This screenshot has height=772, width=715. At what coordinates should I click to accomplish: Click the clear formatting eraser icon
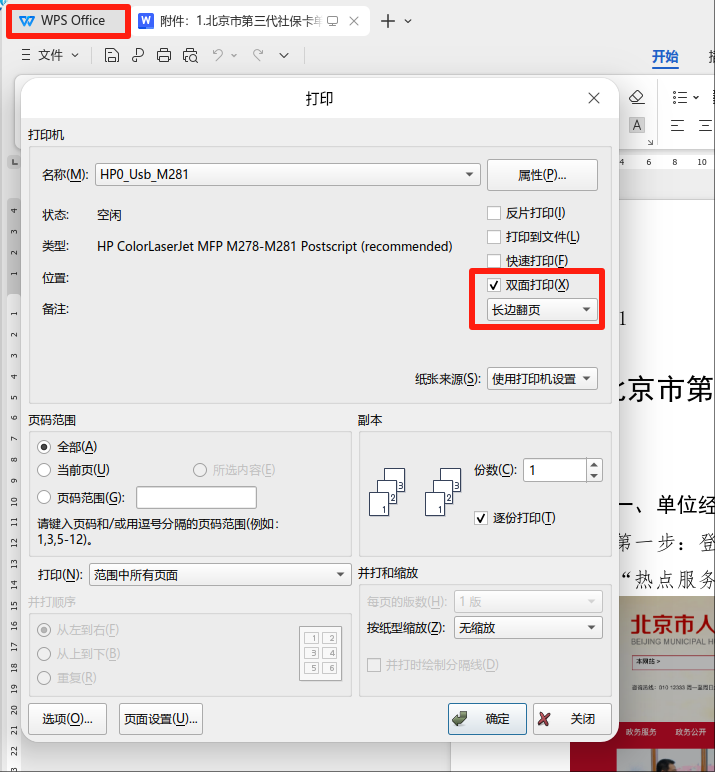(x=637, y=97)
